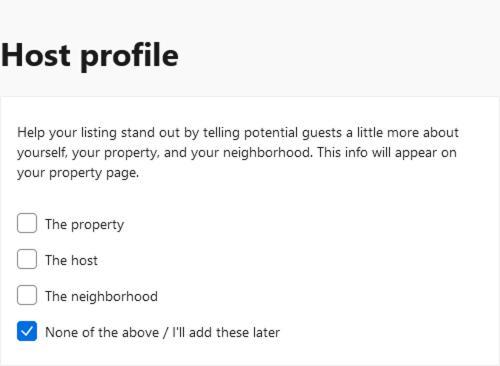
Task: Click the words 'your property page.'
Action: 78,173
